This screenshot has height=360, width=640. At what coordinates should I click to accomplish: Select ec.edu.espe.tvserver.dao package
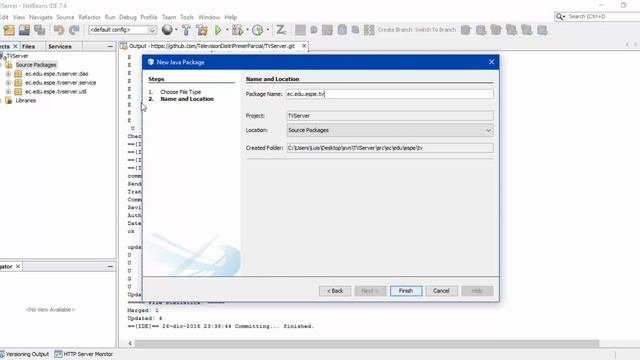click(57, 74)
